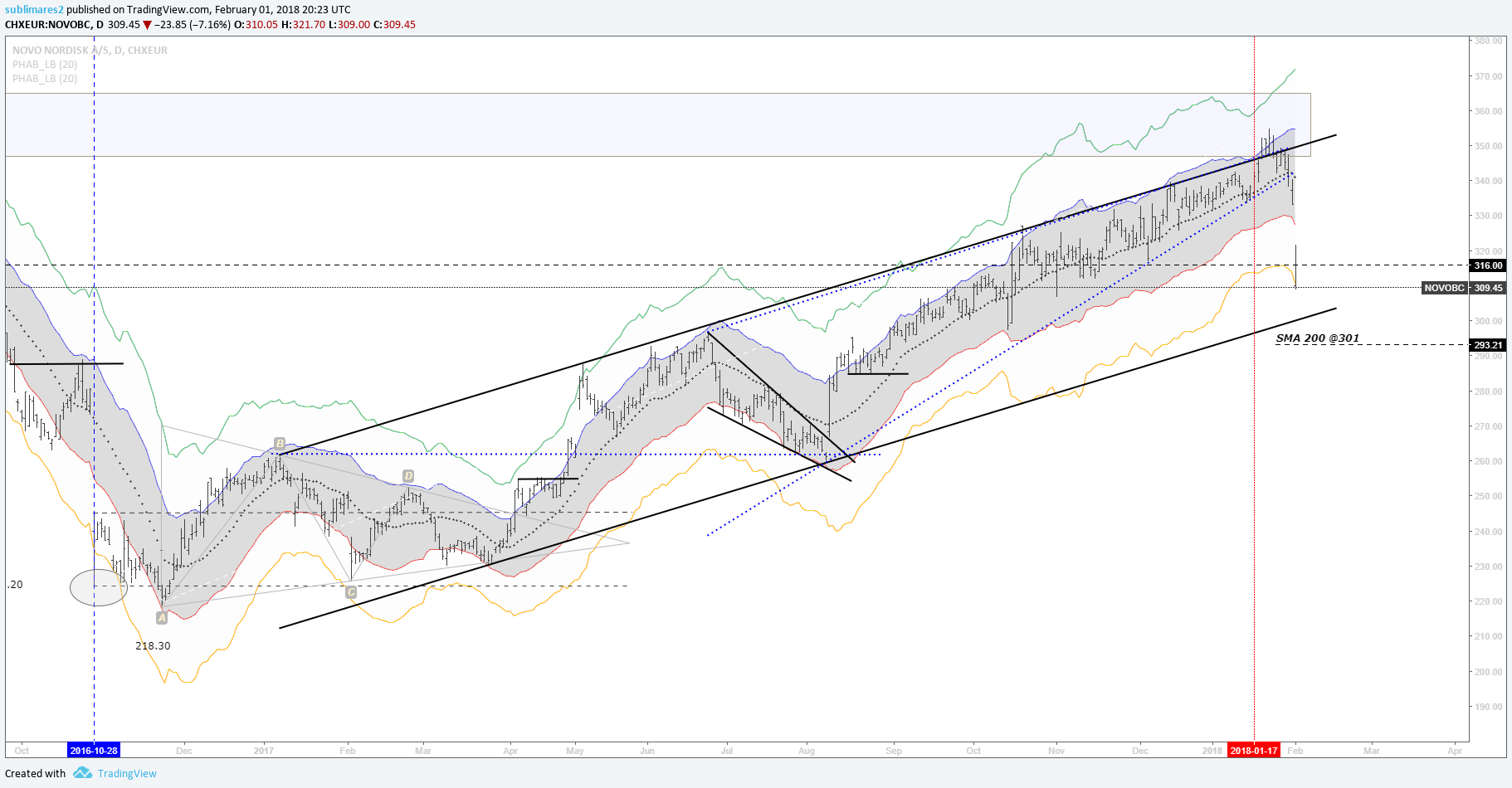Open the TradingView text link

[x=127, y=773]
